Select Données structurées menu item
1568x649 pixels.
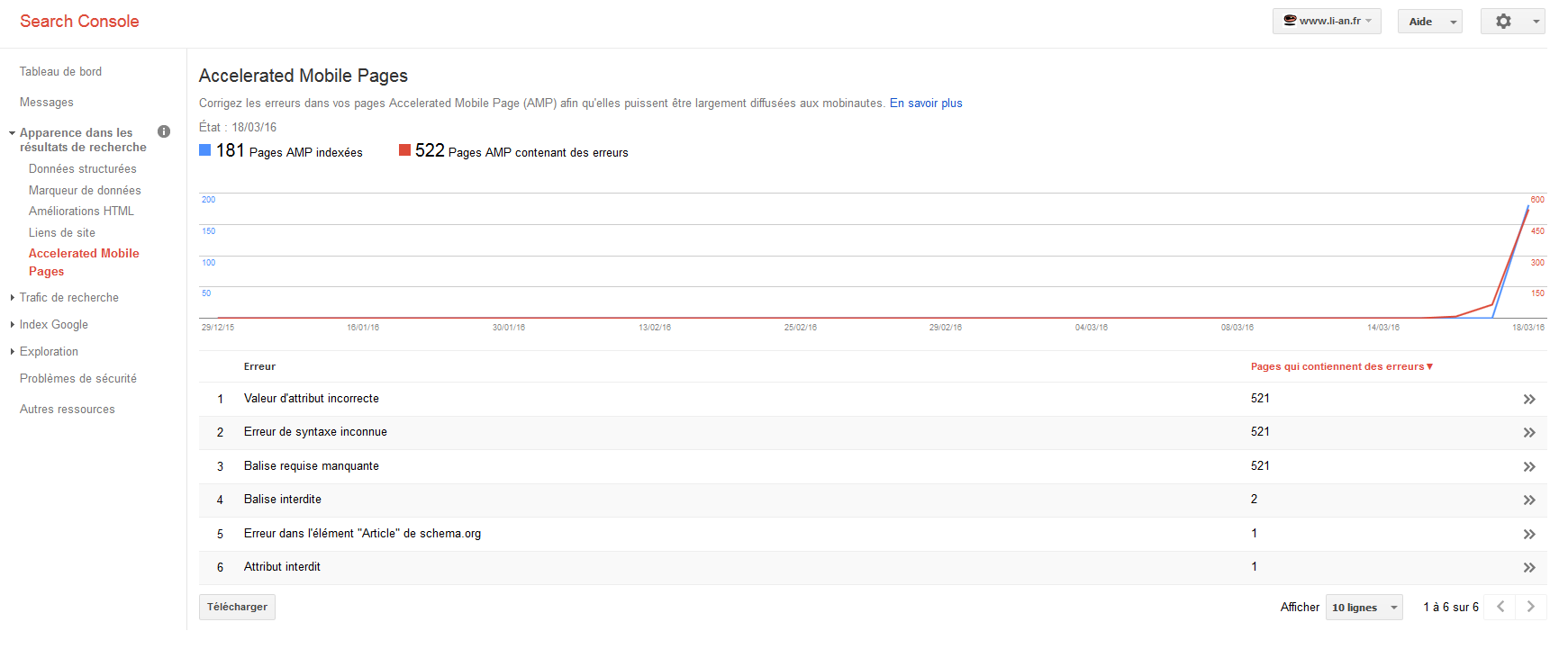(x=83, y=168)
